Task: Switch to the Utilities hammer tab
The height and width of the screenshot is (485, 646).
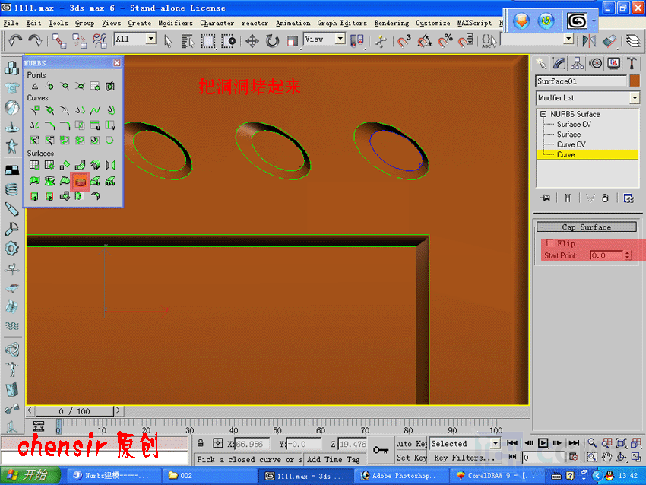Action: [x=632, y=63]
